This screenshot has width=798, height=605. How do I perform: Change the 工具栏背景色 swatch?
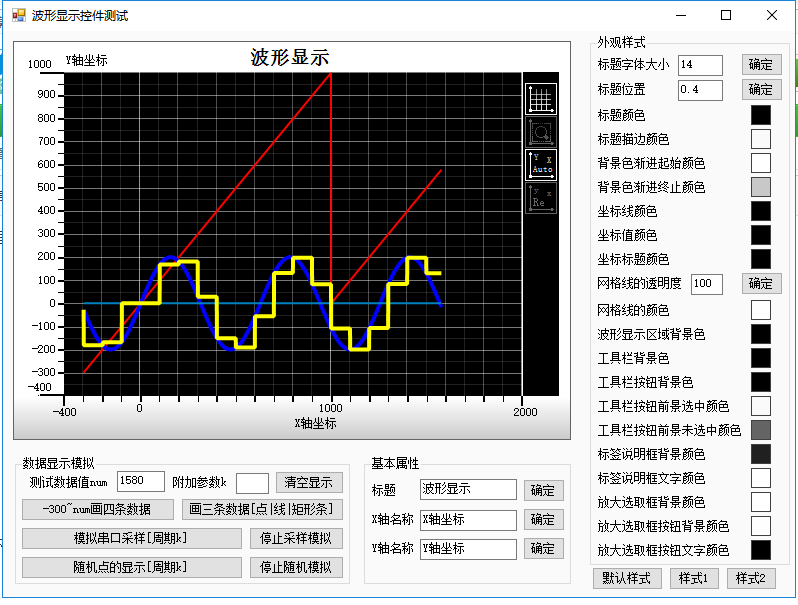[x=761, y=358]
